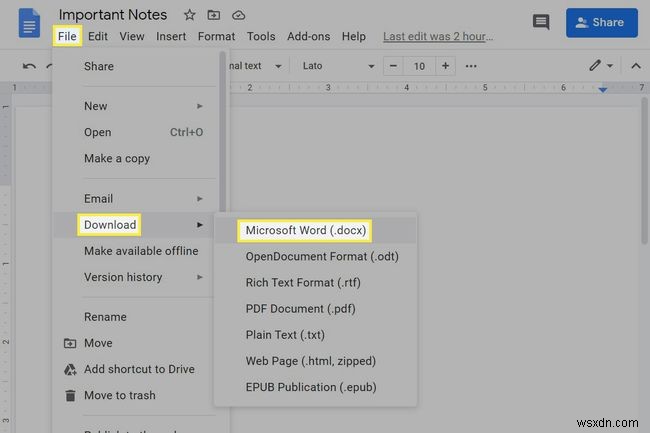Expand the Email submenu arrow
The width and height of the screenshot is (650, 433).
point(200,199)
